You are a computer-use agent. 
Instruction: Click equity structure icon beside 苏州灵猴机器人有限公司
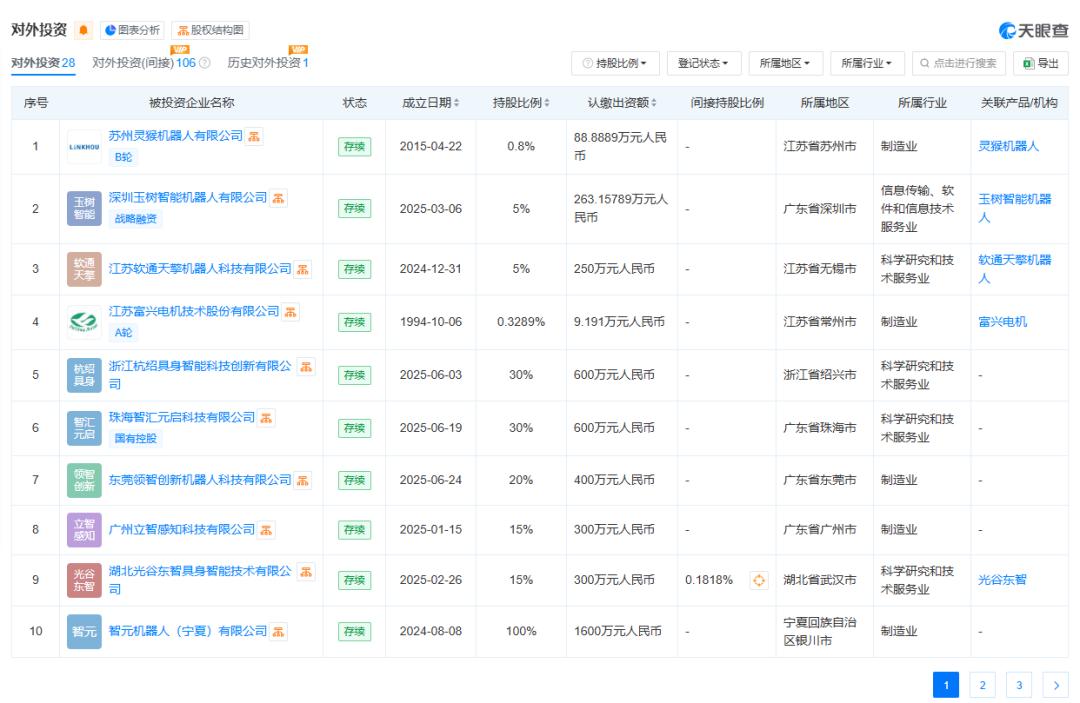(x=255, y=137)
